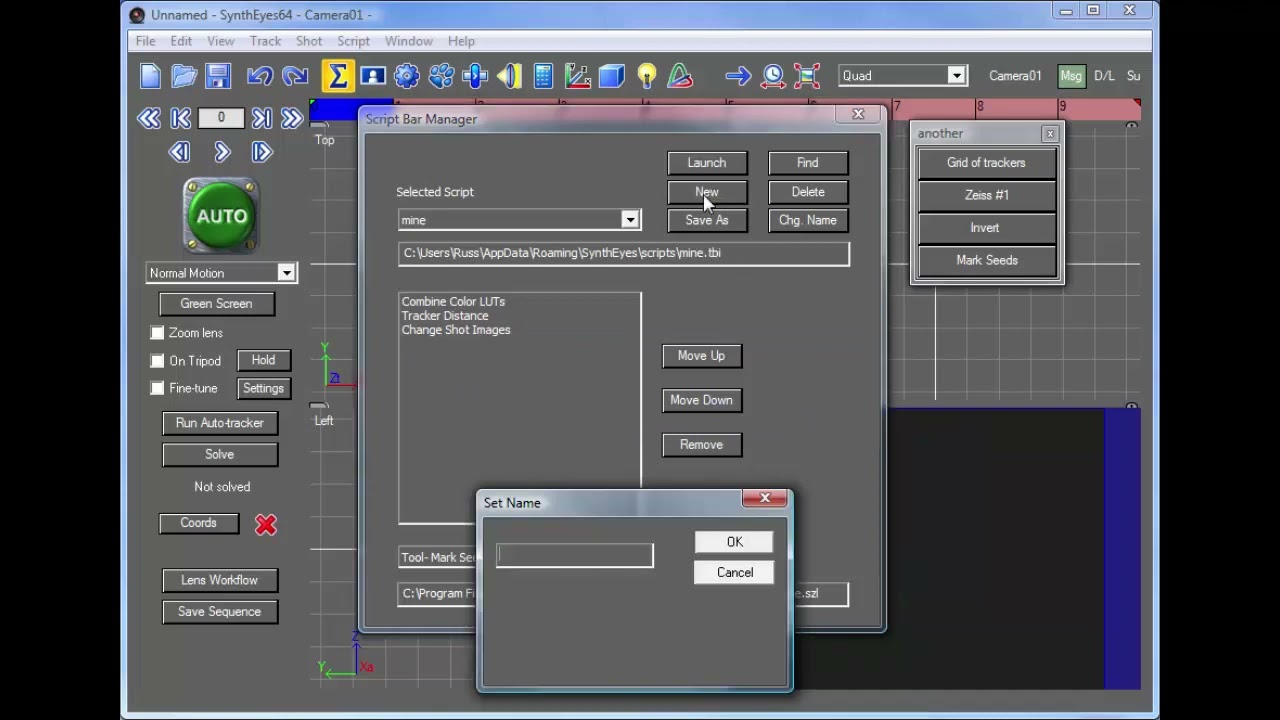The image size is (1280, 720).
Task: Click the frame number field showing 0
Action: click(221, 118)
